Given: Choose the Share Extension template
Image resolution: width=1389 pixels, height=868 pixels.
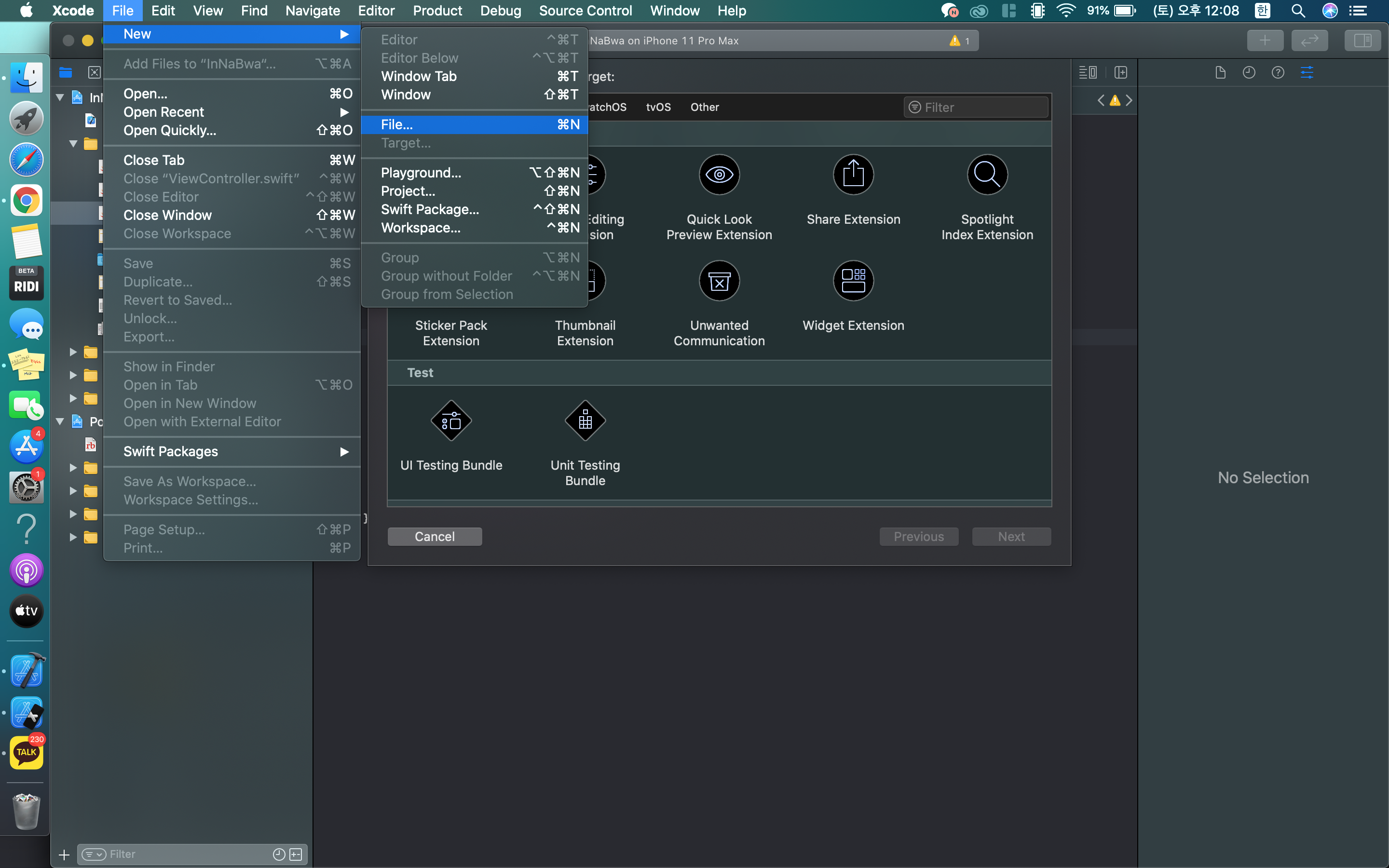Looking at the screenshot, I should tap(853, 175).
